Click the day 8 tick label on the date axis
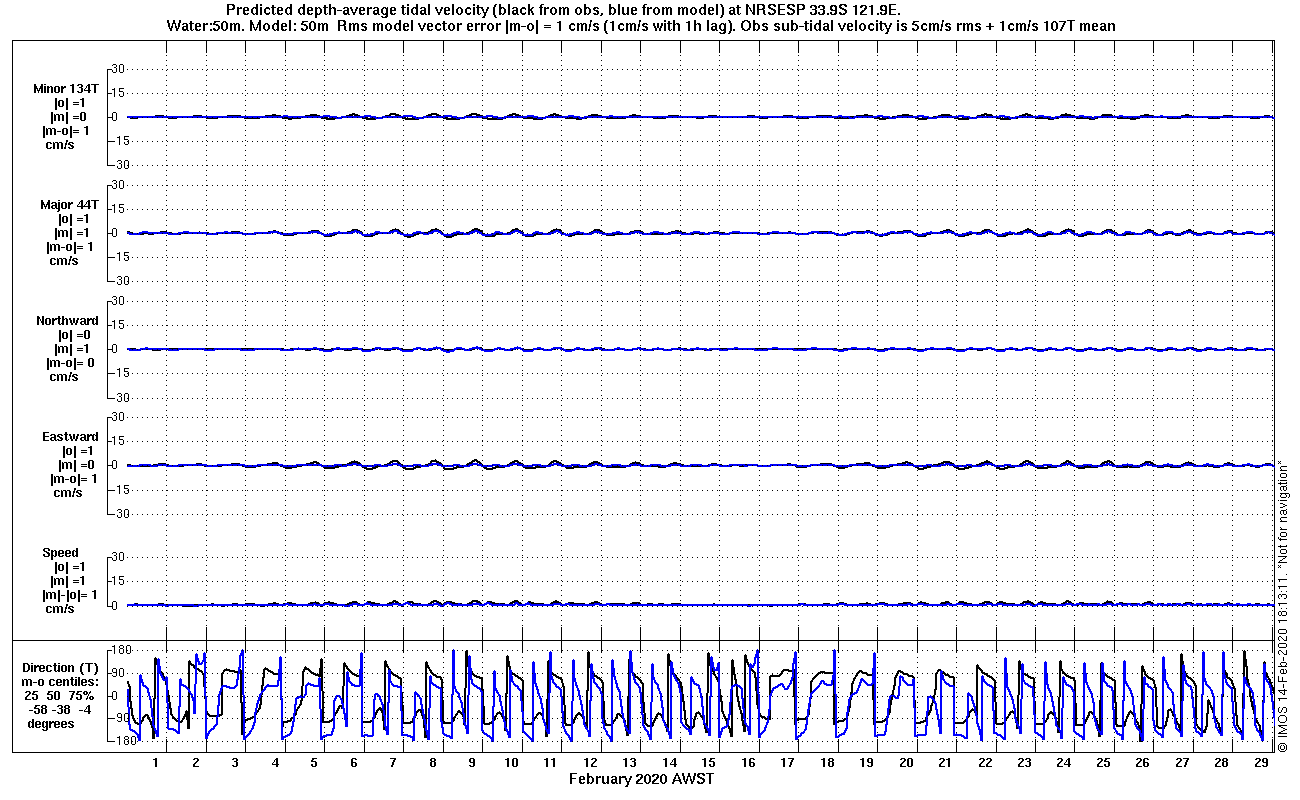Viewport: 1300px width, 800px height. pyautogui.click(x=433, y=763)
